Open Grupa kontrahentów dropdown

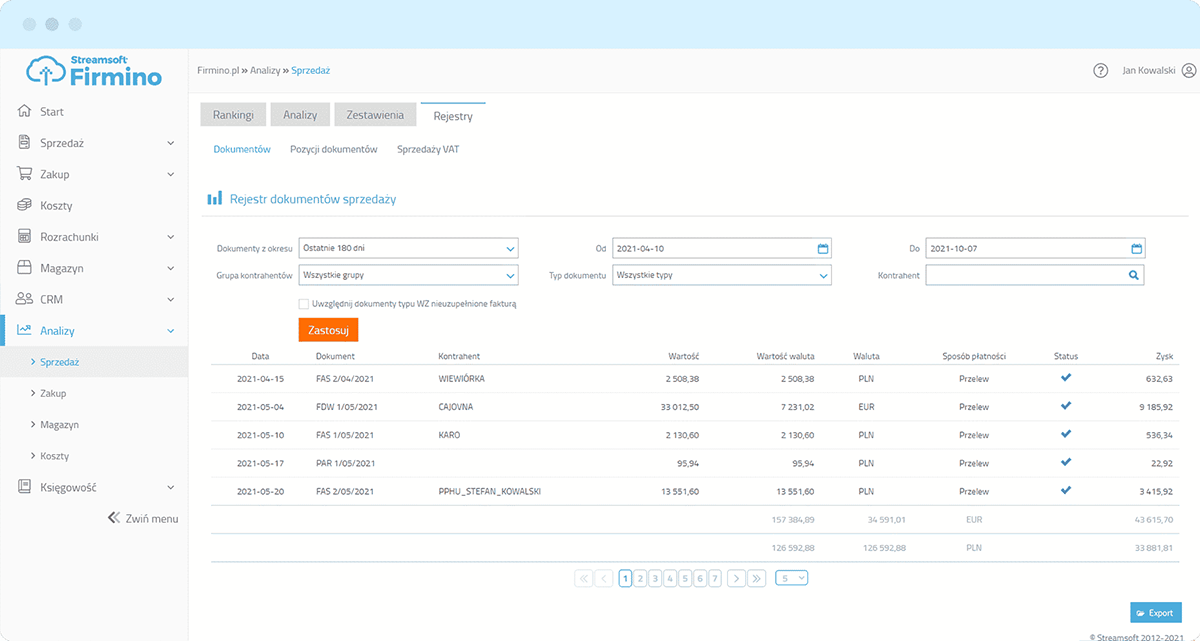tap(408, 275)
